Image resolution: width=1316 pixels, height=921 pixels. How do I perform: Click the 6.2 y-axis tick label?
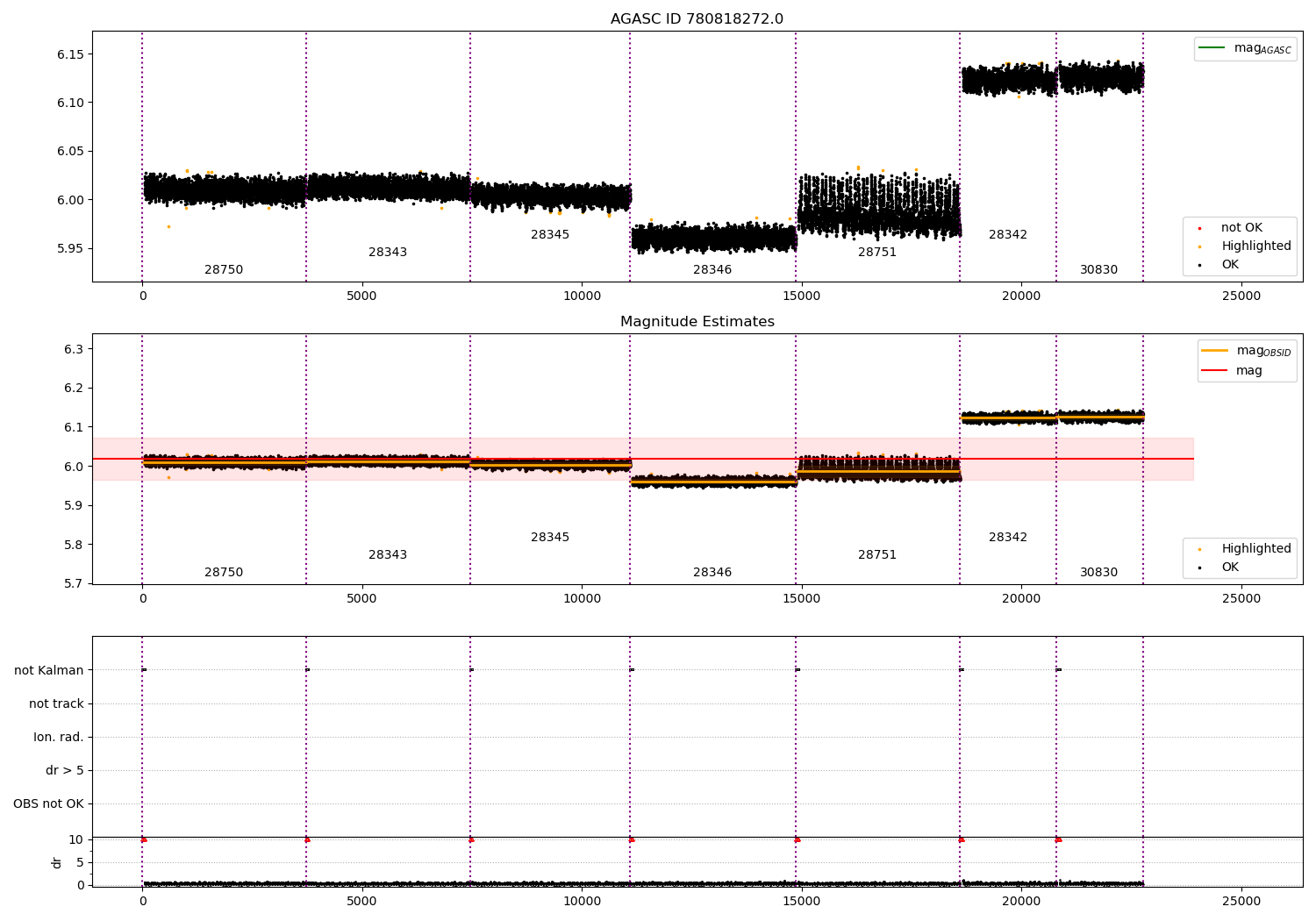tap(74, 389)
